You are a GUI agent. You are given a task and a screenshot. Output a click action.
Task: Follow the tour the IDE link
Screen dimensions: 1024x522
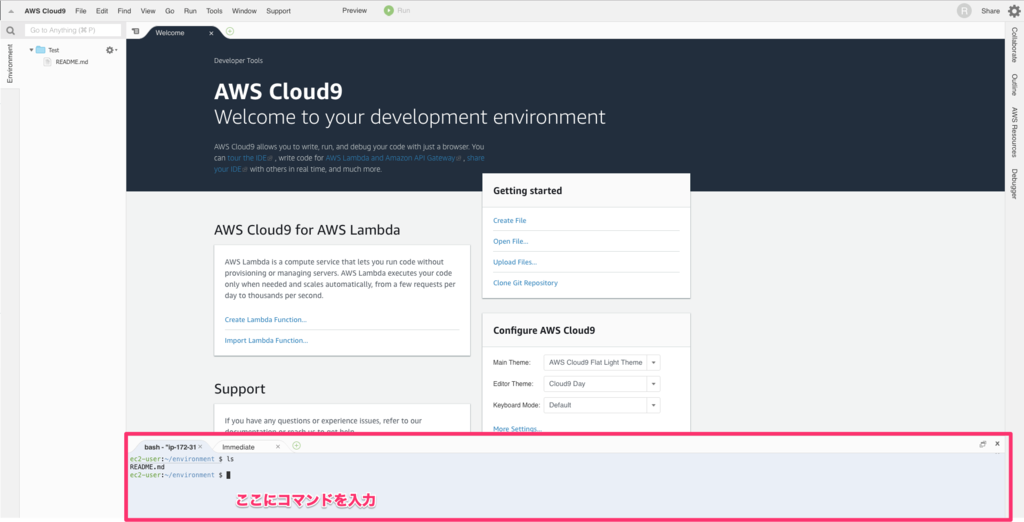[x=250, y=158]
